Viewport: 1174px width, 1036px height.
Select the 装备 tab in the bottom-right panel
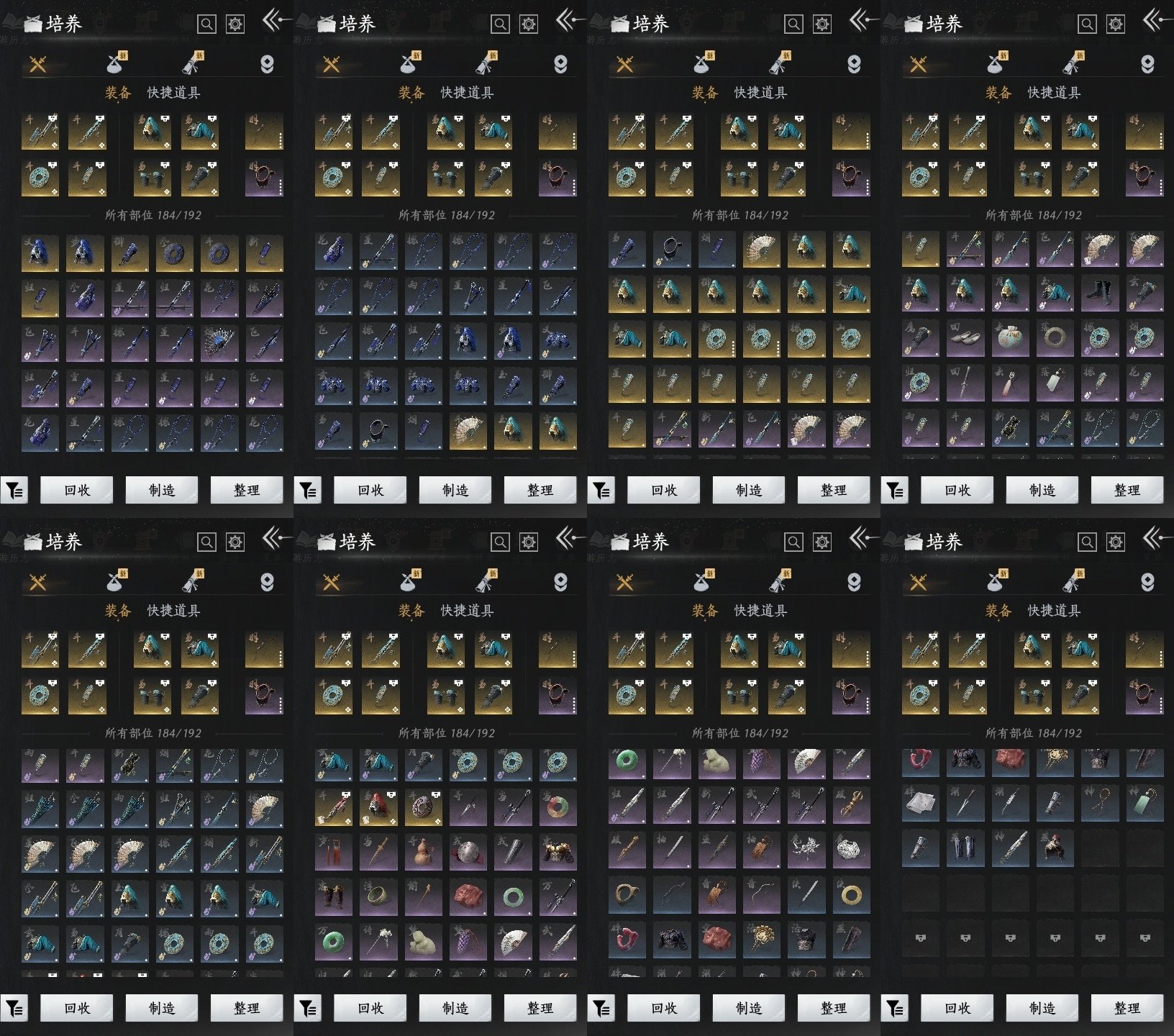click(x=998, y=611)
